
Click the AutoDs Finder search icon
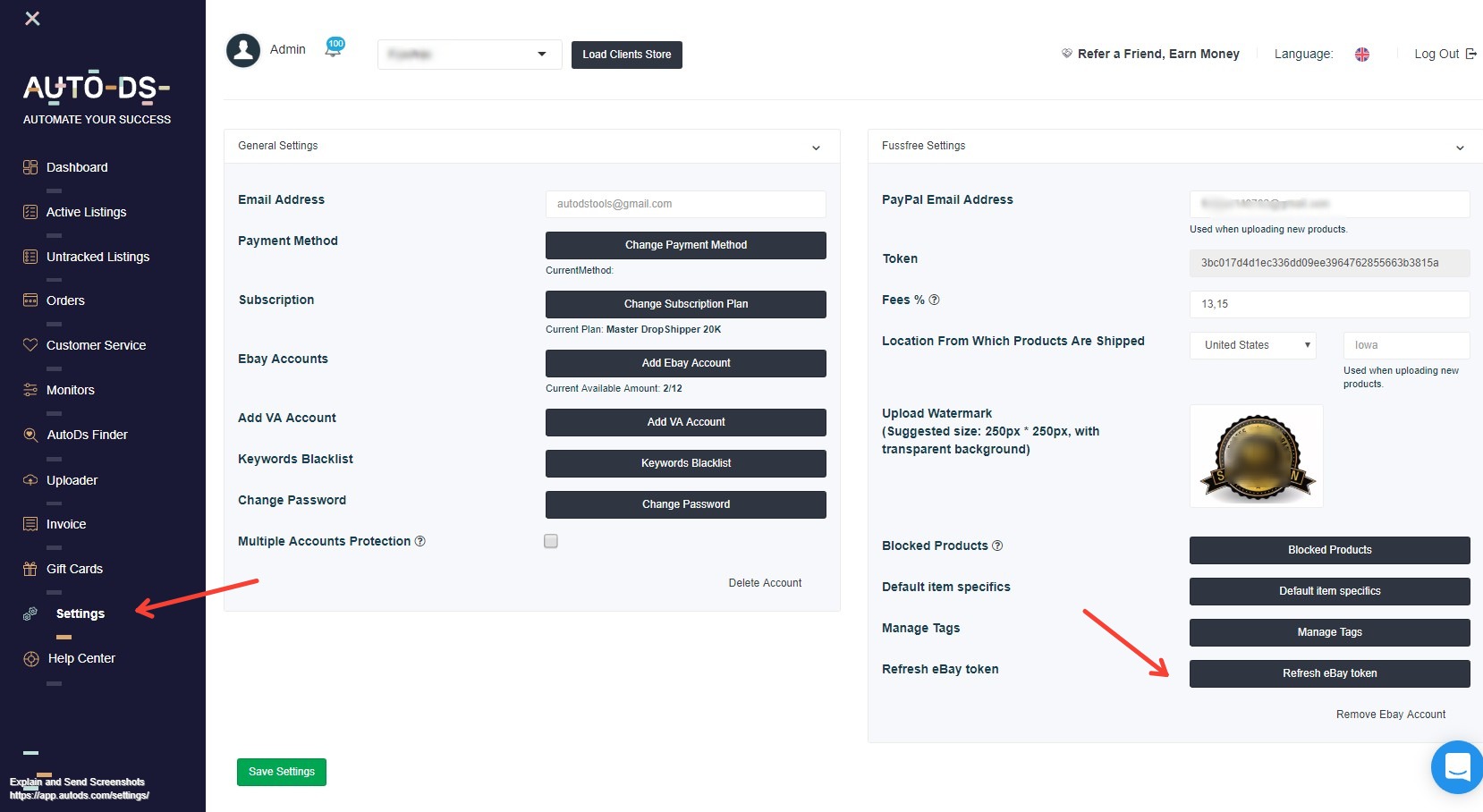30,435
